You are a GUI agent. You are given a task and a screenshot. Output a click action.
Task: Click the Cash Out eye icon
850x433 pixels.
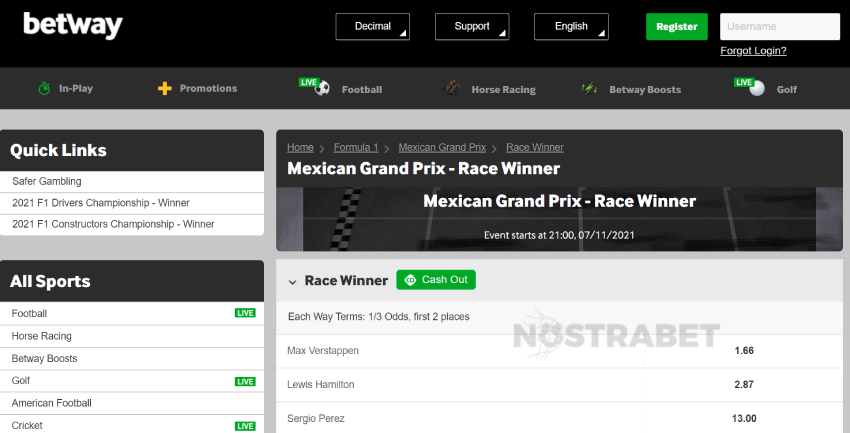(410, 280)
